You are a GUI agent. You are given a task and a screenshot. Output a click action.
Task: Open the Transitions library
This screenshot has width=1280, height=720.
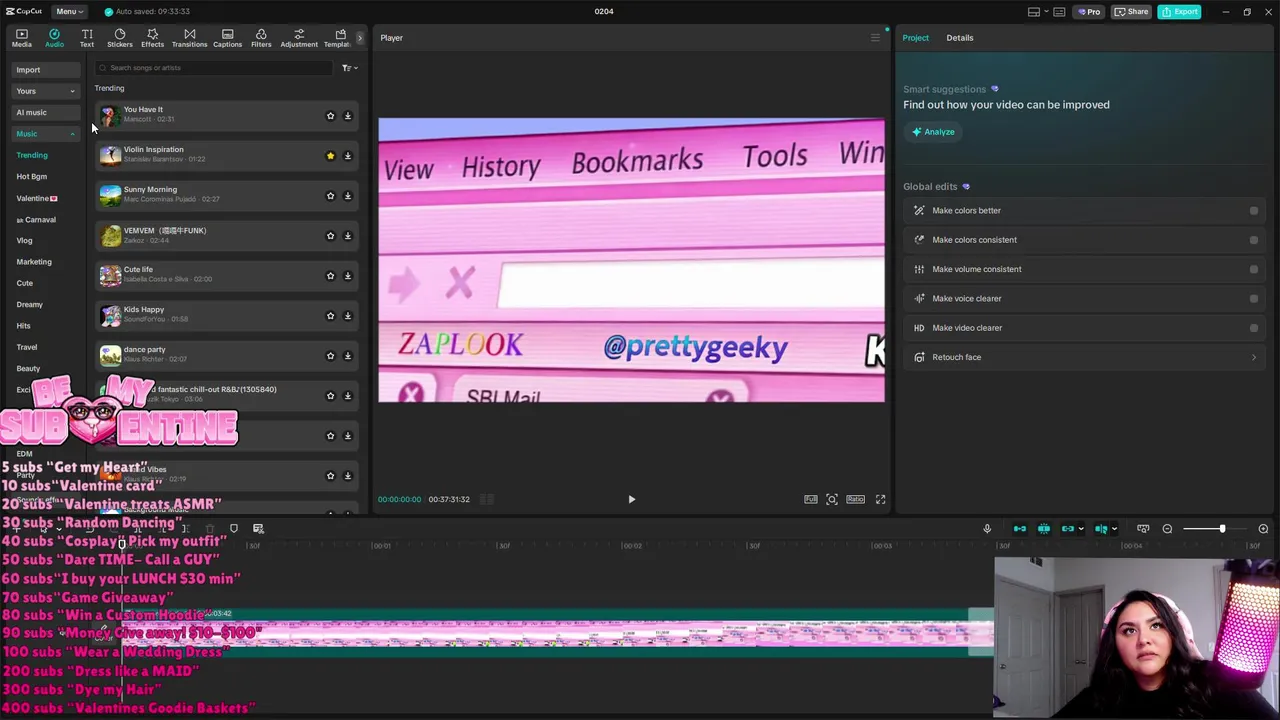pyautogui.click(x=189, y=38)
